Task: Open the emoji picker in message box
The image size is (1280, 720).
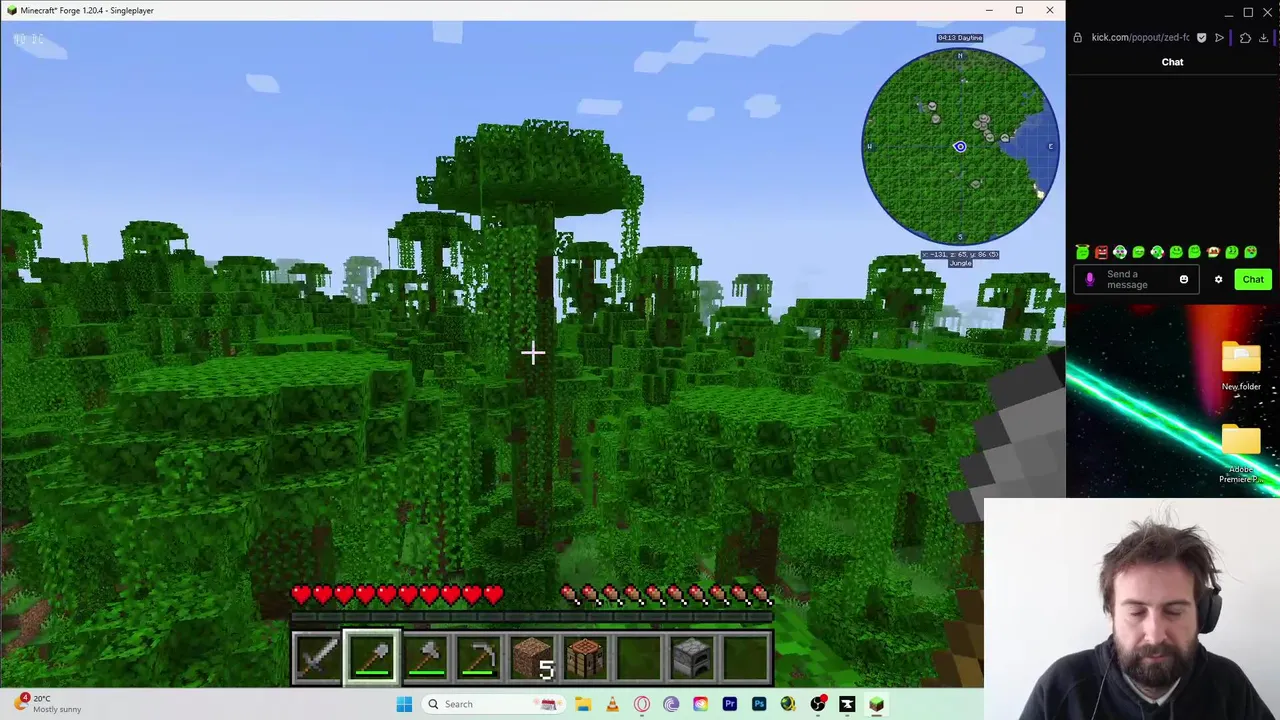Action: (x=1184, y=280)
